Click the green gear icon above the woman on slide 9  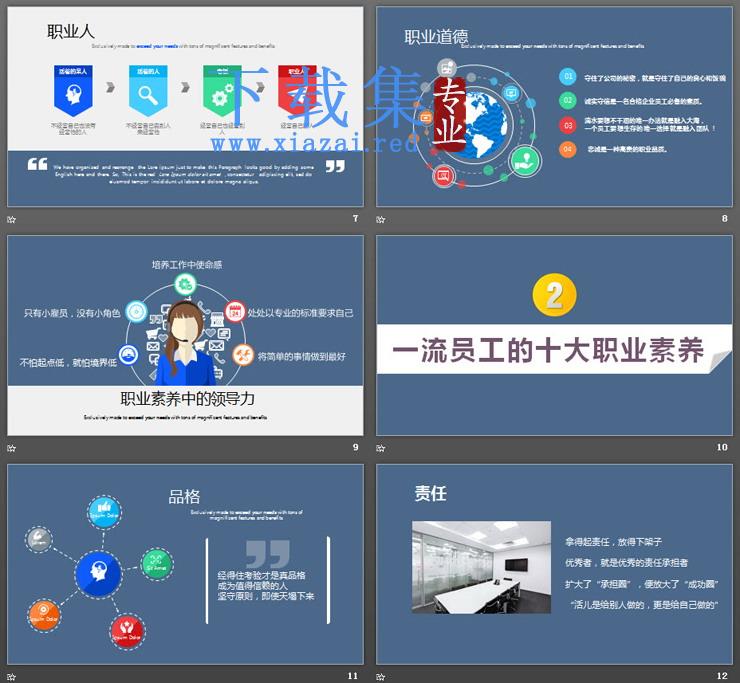(185, 284)
